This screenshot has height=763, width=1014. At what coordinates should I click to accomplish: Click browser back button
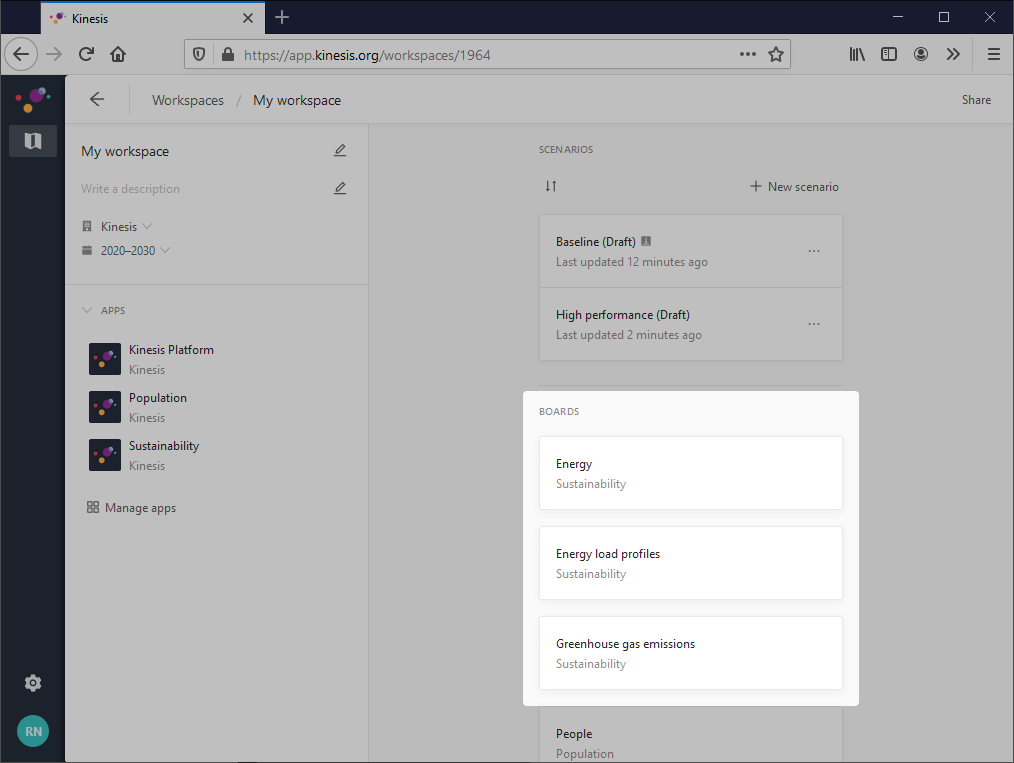(21, 54)
